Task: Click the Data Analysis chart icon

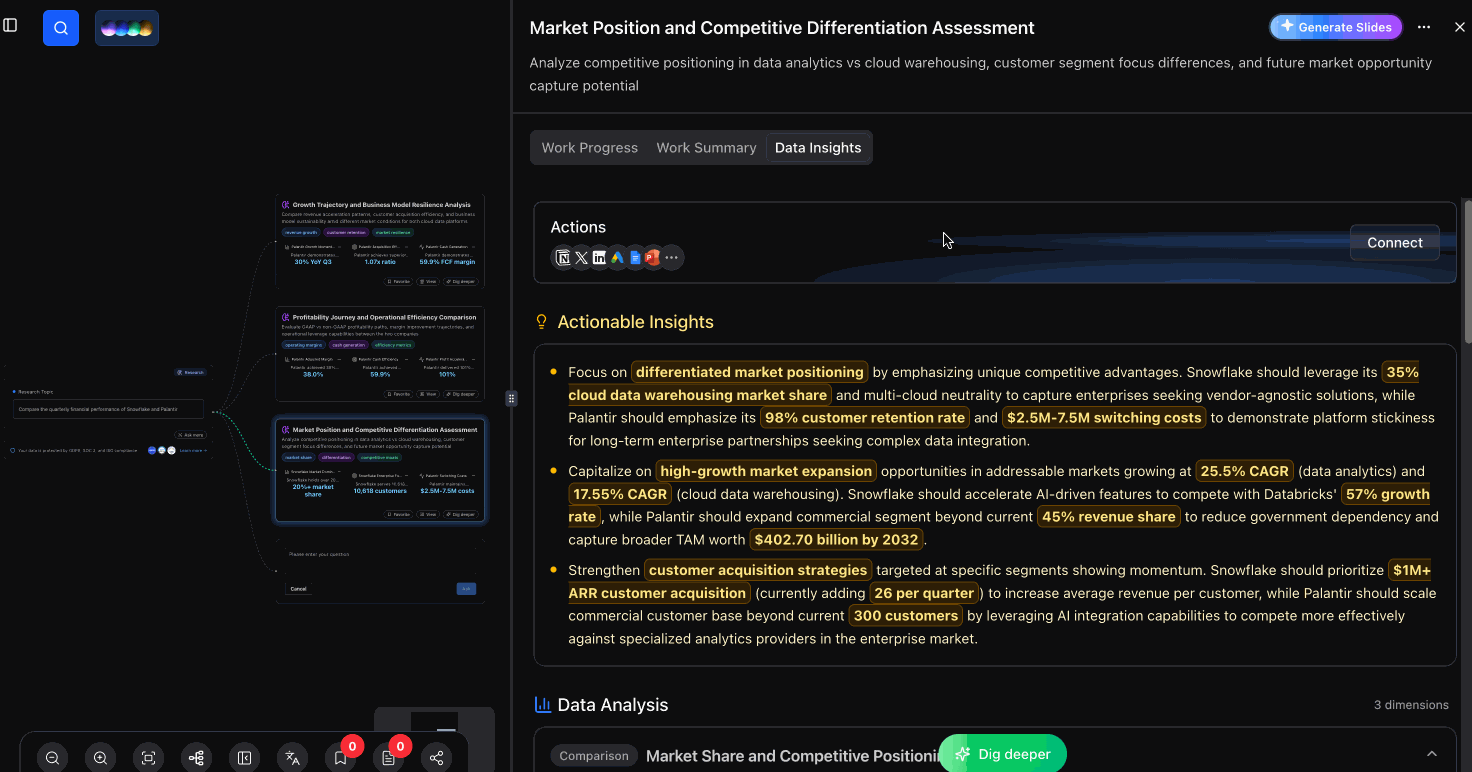Action: tap(543, 705)
